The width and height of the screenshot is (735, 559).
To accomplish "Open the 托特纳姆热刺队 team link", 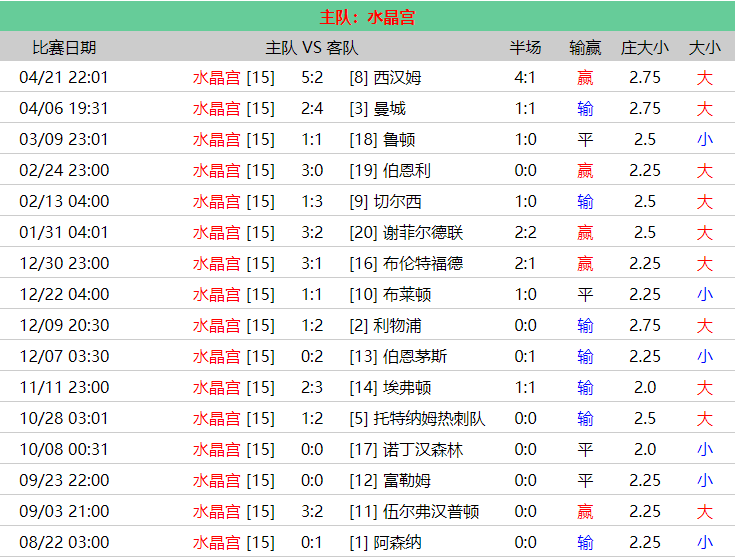I will click(429, 418).
